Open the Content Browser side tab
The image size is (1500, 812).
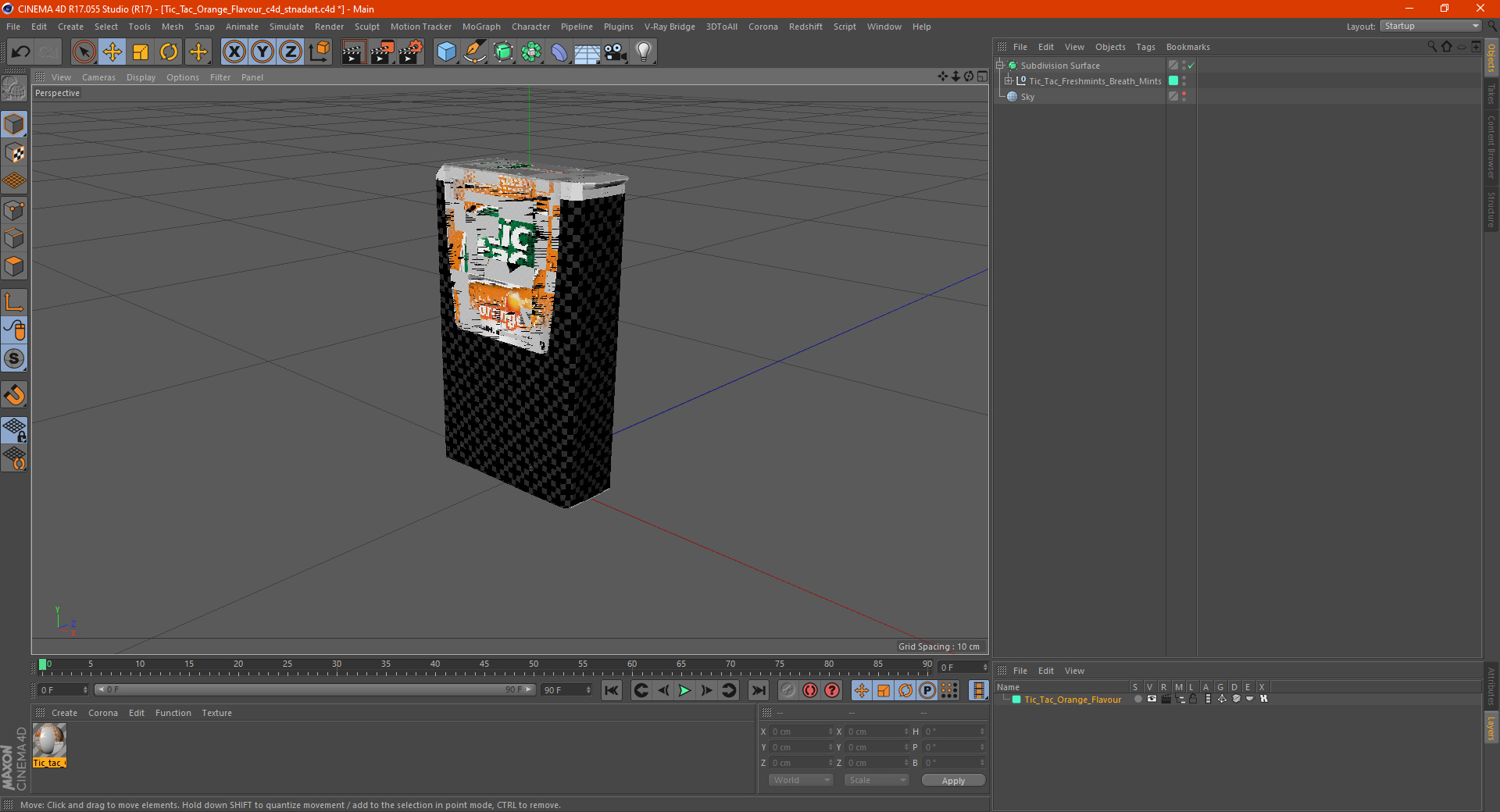[1491, 147]
